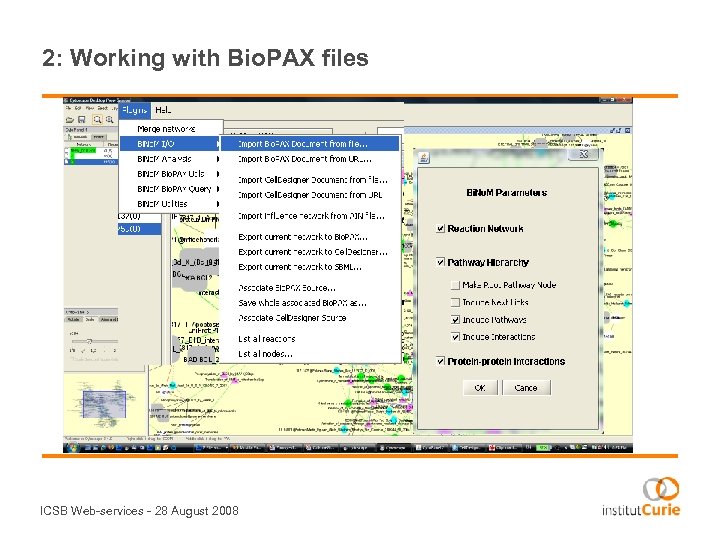Image resolution: width=720 pixels, height=540 pixels.
Task: Select the zoom magnifier toolbar icon
Action: click(x=97, y=119)
